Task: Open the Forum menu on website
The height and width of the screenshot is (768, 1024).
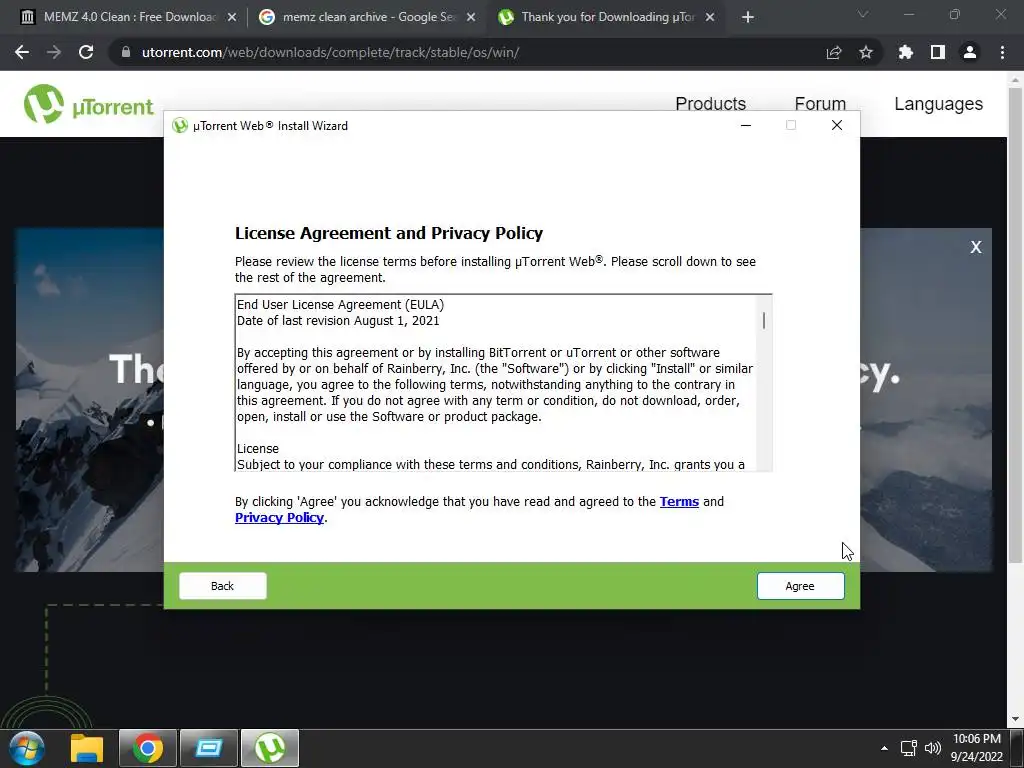Action: click(820, 103)
